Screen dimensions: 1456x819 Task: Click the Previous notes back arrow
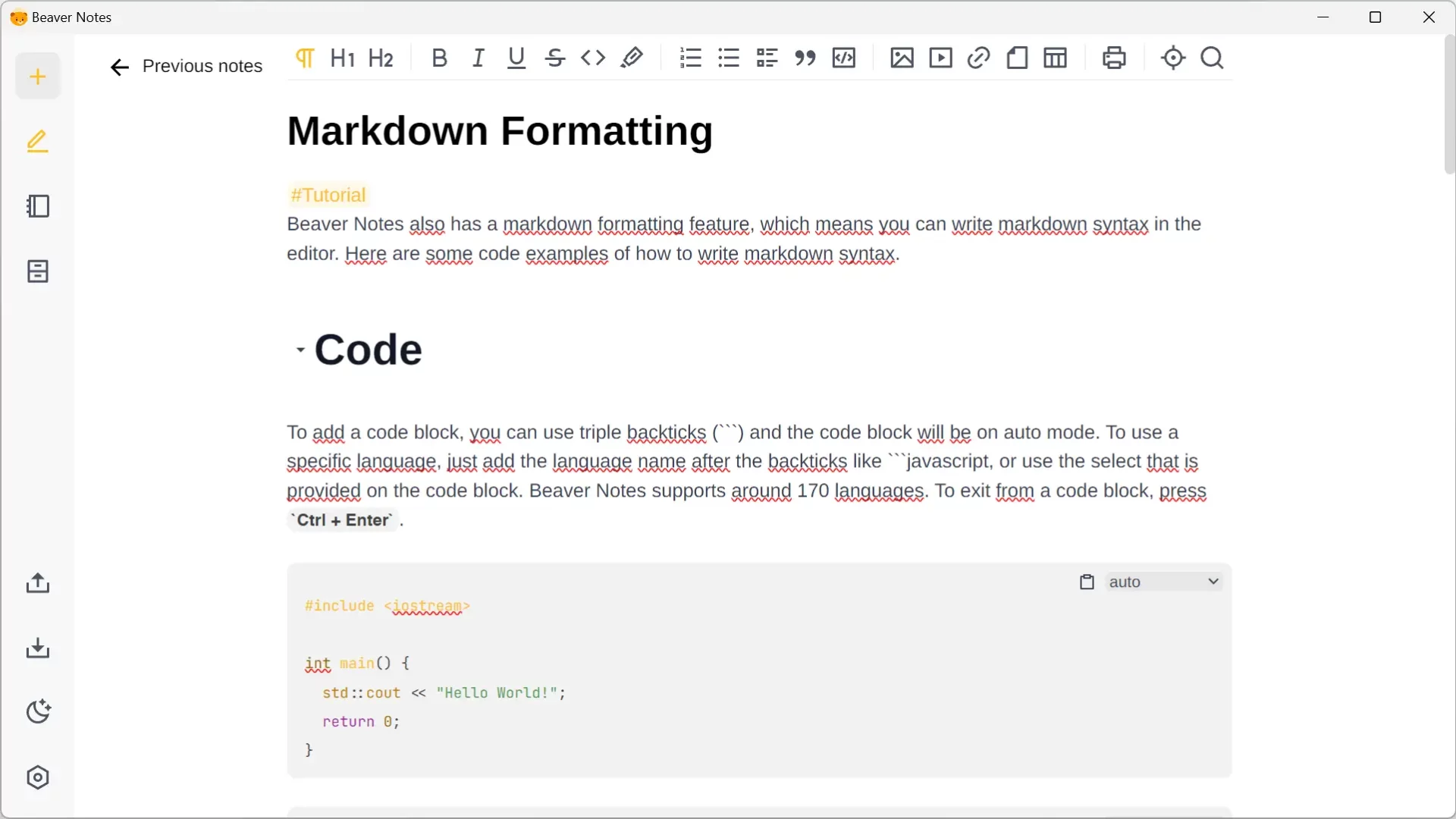pos(119,67)
